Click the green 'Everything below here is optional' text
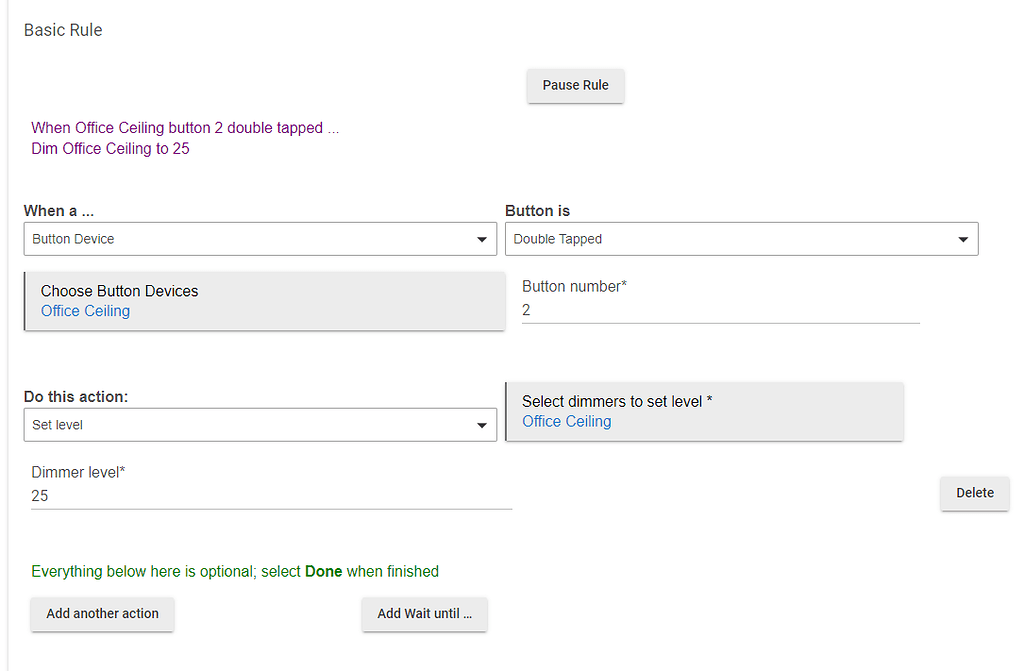The width and height of the screenshot is (1024, 671). pyautogui.click(x=235, y=572)
